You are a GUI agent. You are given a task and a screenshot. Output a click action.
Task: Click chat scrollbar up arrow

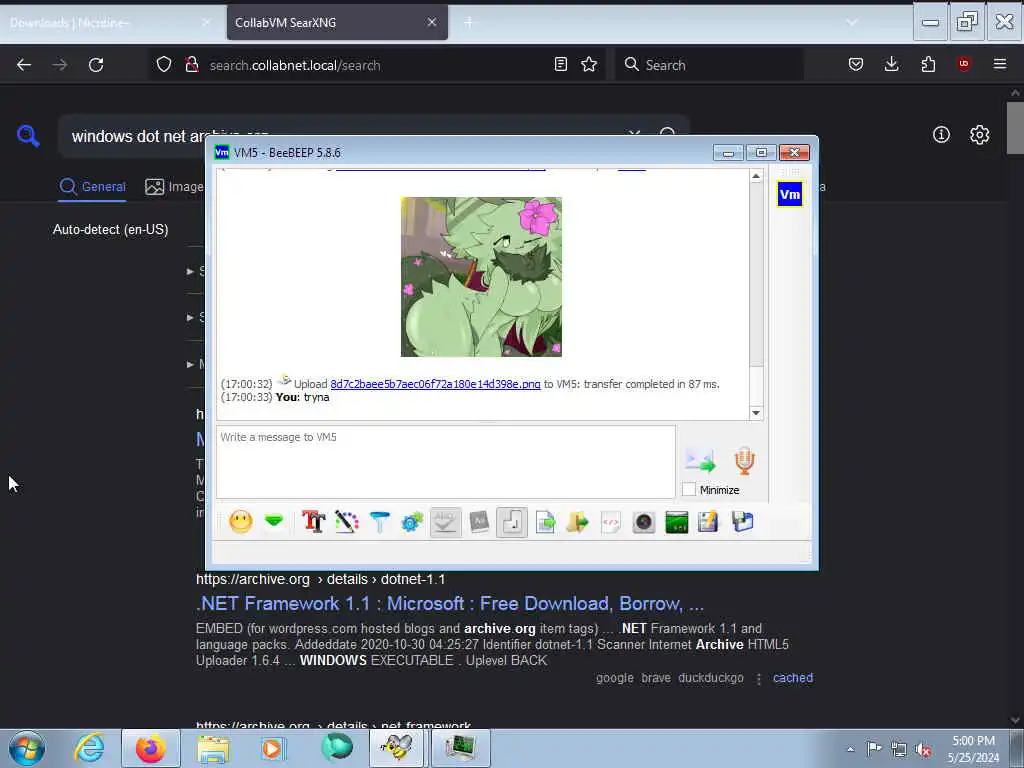[756, 176]
